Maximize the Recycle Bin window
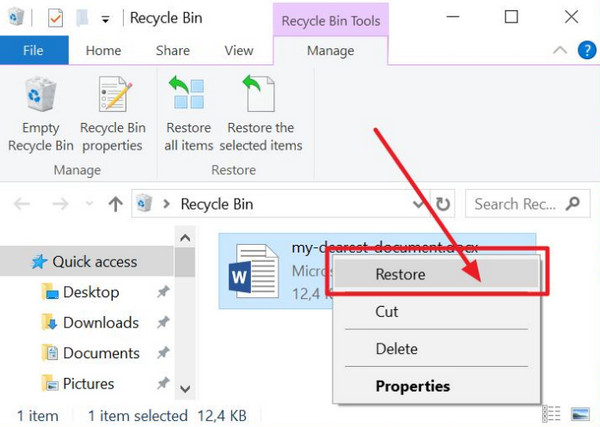The image size is (600, 427). 512,17
